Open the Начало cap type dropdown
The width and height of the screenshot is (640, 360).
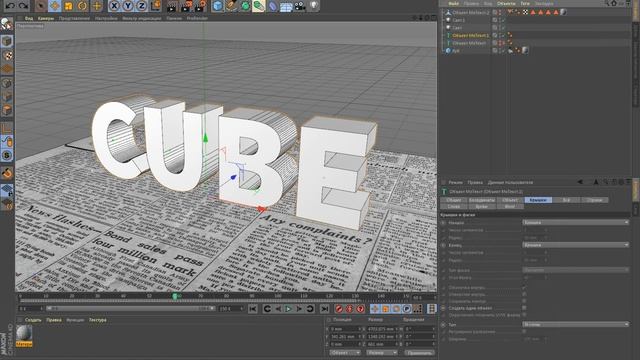tap(576, 222)
